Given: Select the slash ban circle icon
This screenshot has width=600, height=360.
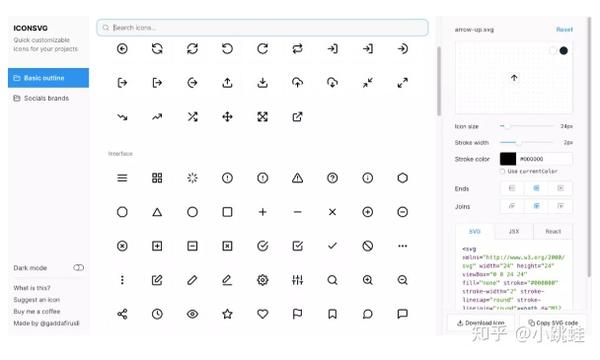Looking at the screenshot, I should point(367,246).
